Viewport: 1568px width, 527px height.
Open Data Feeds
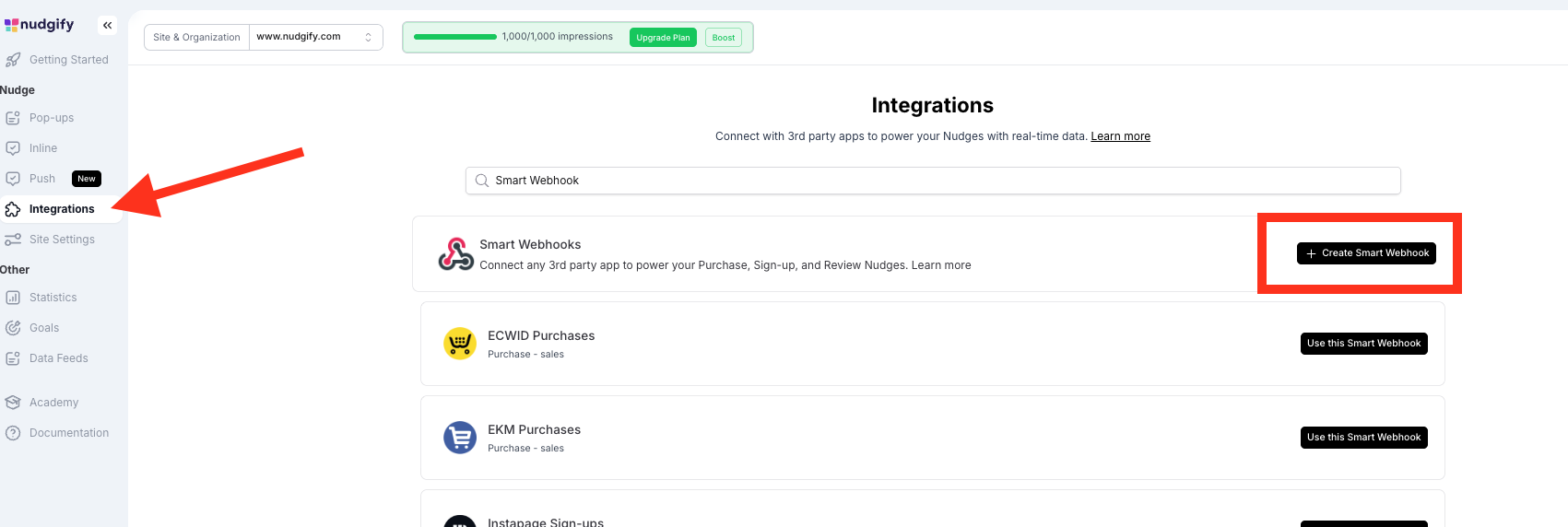coord(61,358)
